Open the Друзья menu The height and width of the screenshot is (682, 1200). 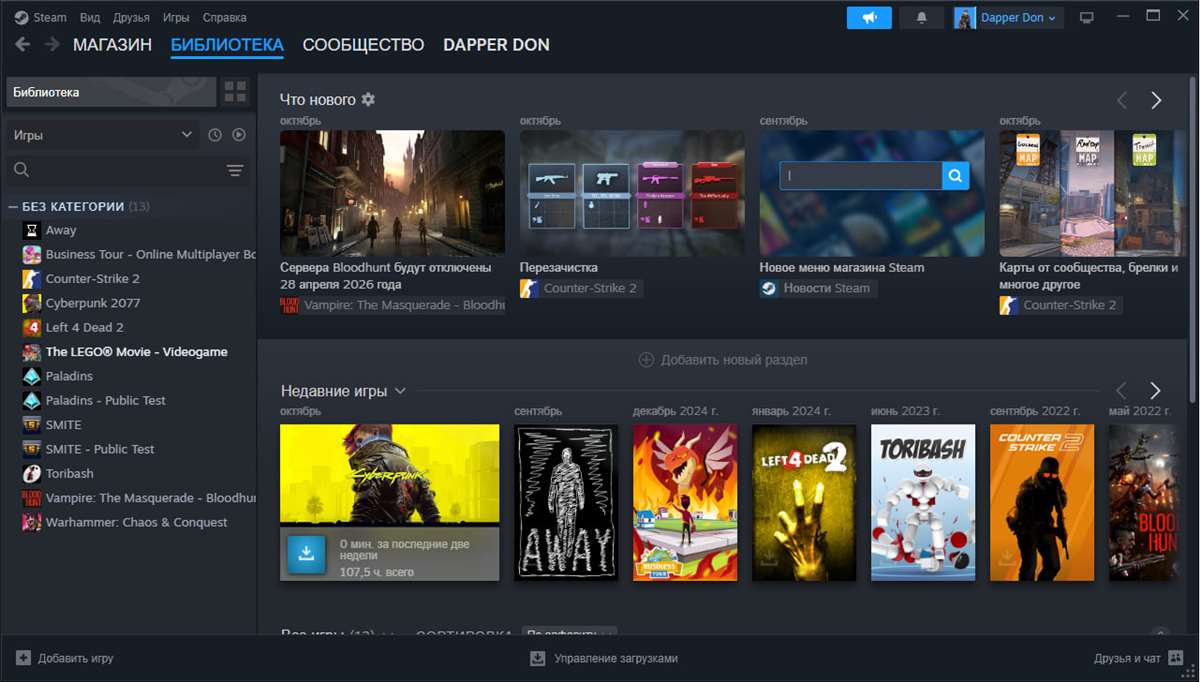click(131, 17)
